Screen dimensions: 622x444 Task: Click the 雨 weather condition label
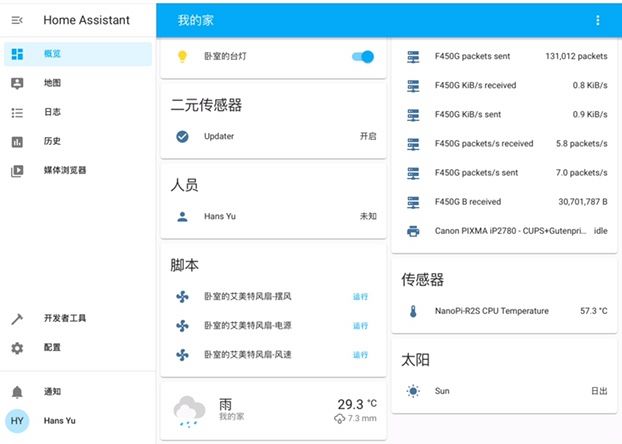(225, 404)
